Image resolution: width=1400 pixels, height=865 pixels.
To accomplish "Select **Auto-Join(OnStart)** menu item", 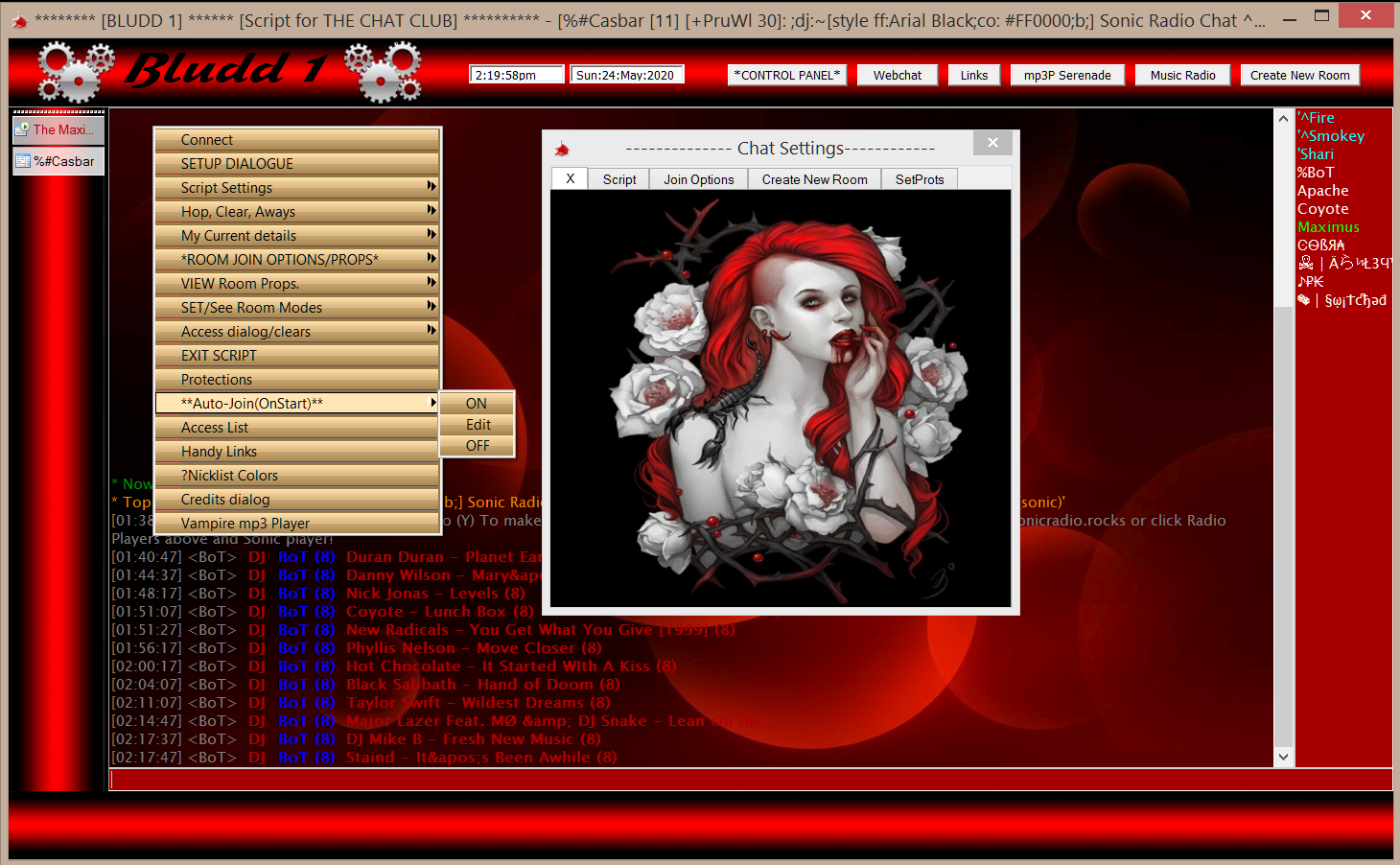I will pos(297,404).
